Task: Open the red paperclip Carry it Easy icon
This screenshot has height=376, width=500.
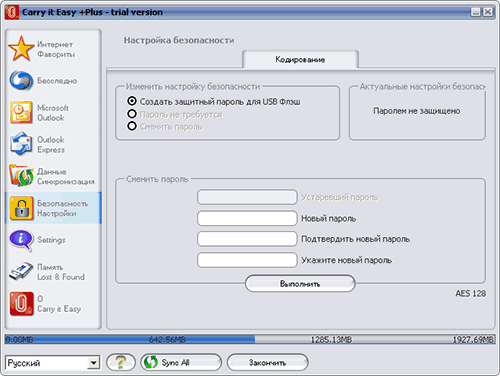Action: tap(22, 304)
